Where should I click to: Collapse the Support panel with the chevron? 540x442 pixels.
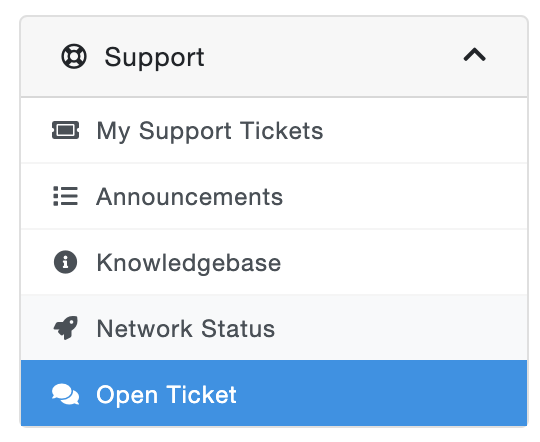475,55
